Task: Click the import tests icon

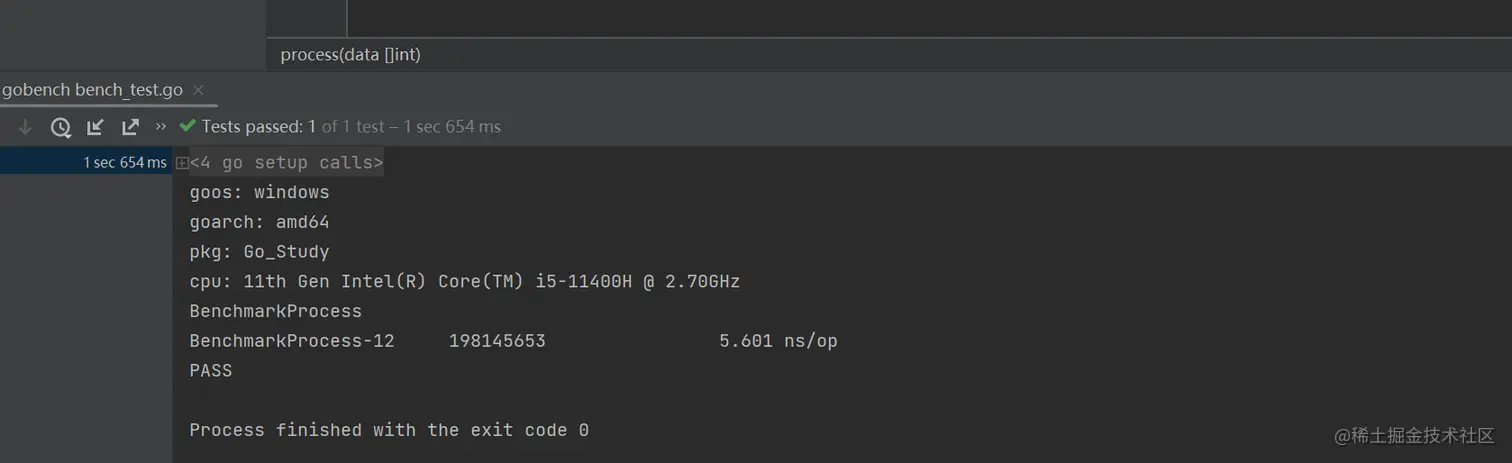Action: (95, 127)
